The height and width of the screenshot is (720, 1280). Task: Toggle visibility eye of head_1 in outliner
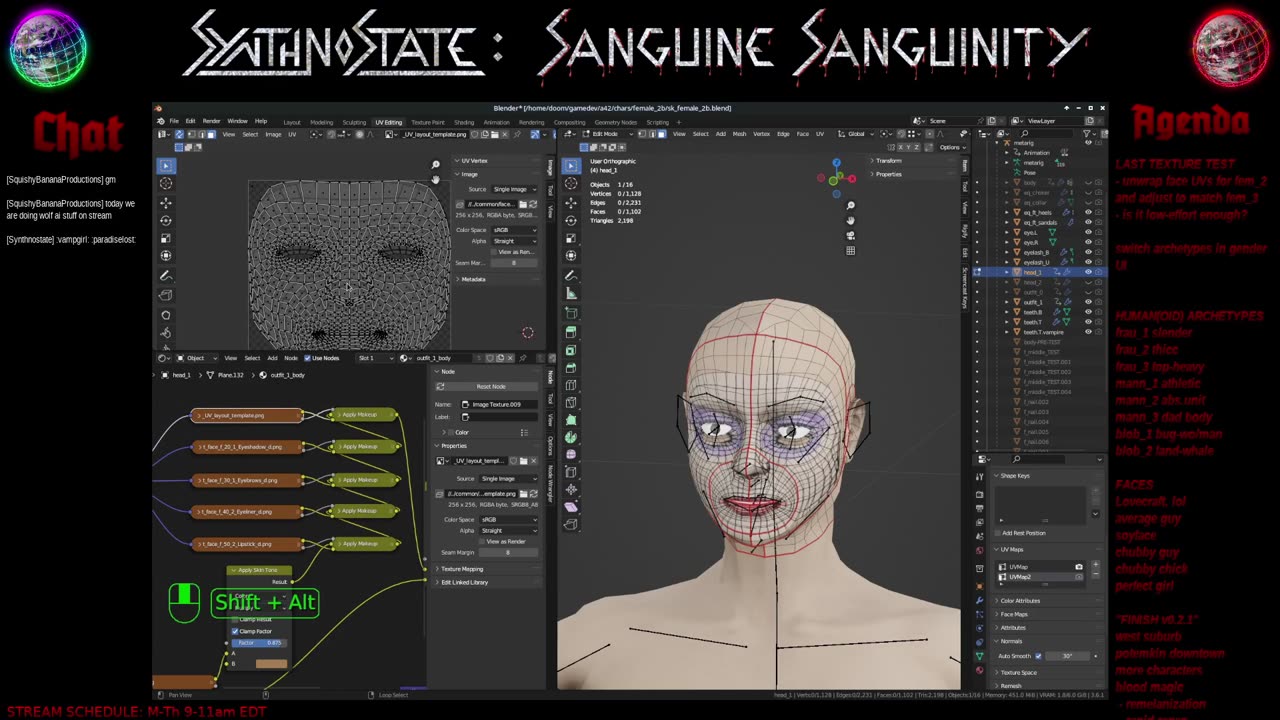click(1089, 272)
